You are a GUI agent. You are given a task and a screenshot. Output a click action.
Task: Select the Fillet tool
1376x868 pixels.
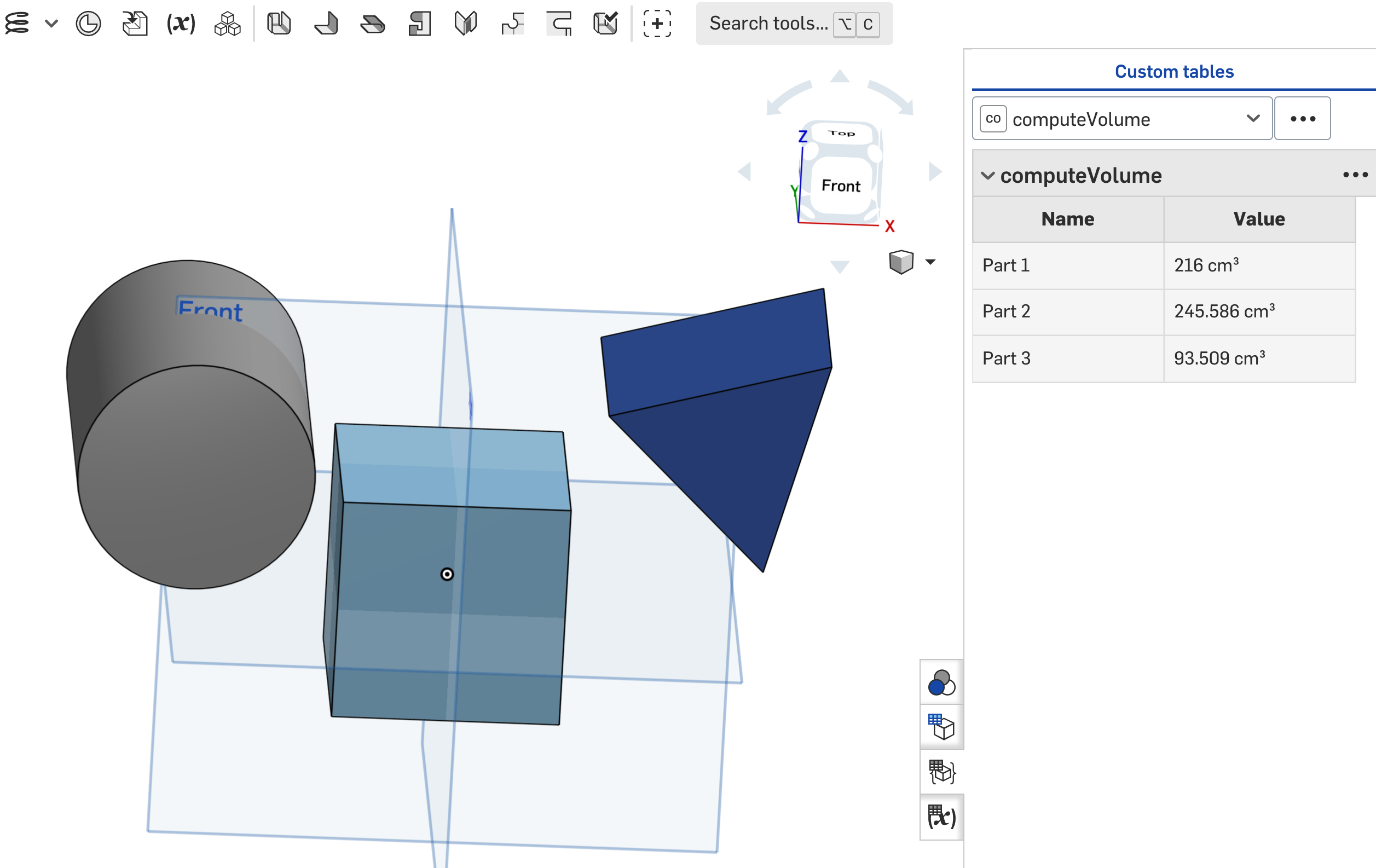[x=326, y=24]
